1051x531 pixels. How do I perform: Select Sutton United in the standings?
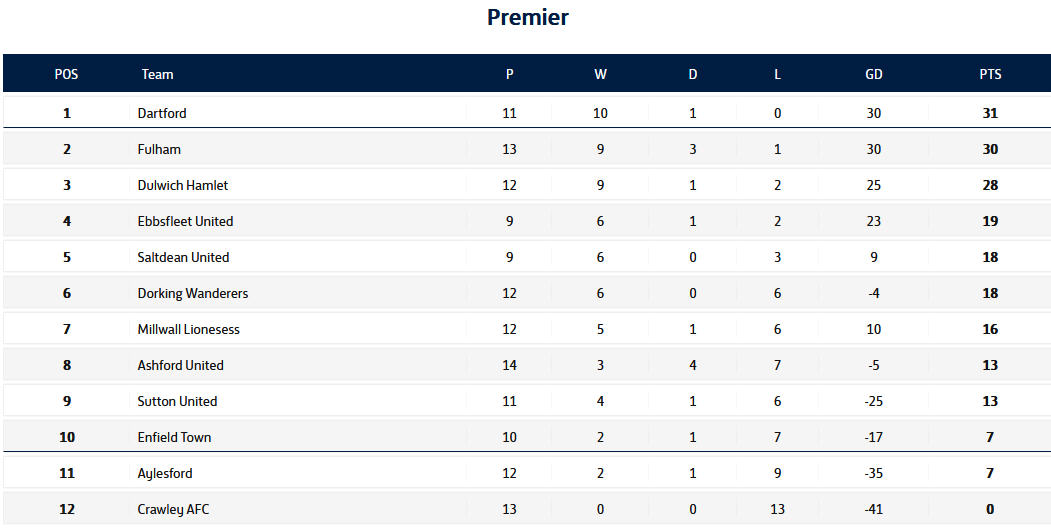coord(177,401)
